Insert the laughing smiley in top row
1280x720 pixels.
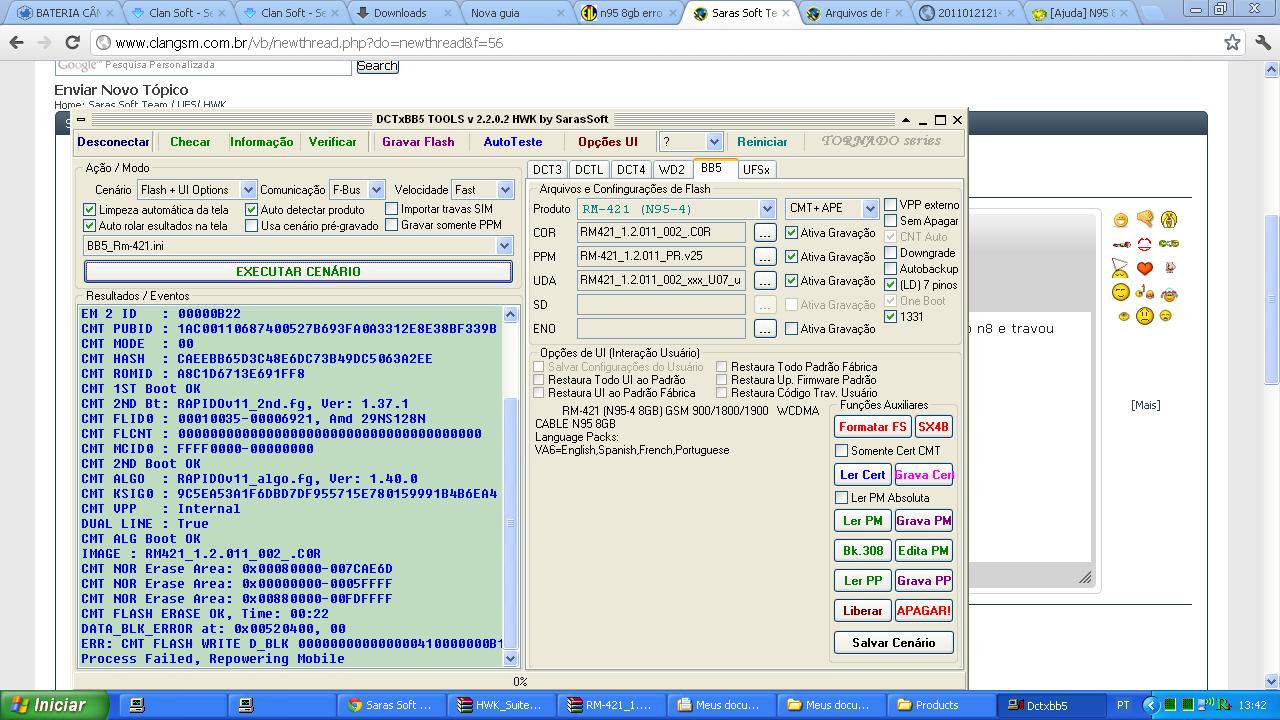(1121, 220)
